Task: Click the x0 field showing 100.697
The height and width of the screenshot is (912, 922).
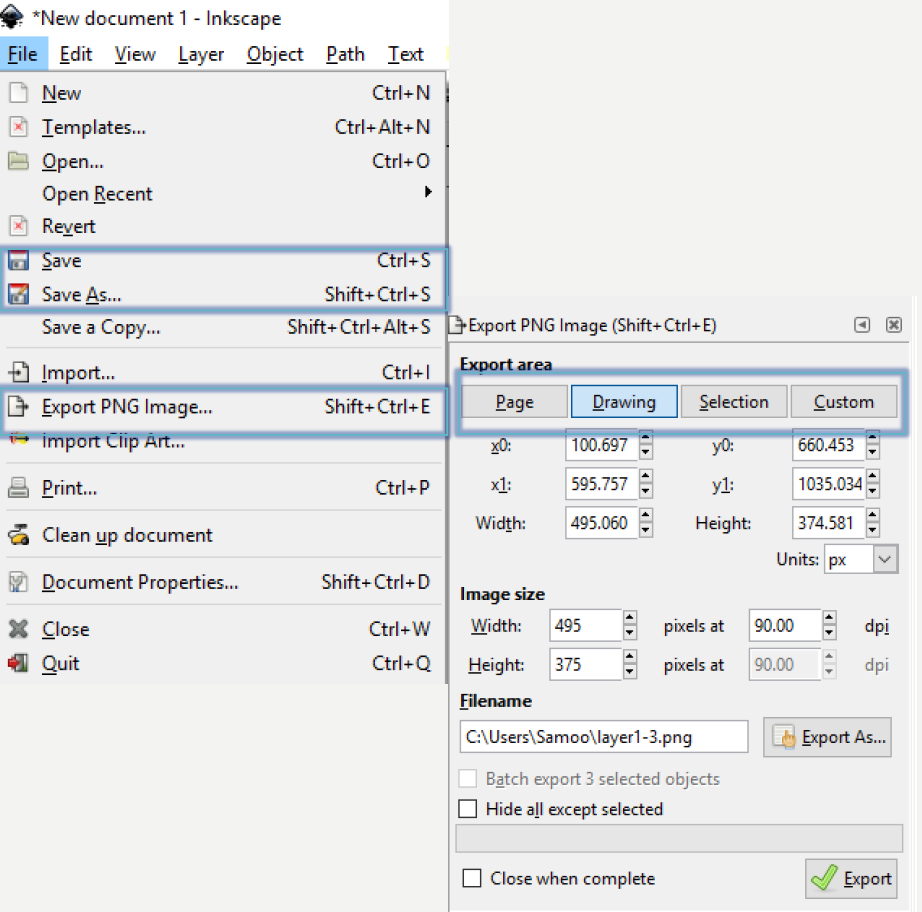Action: pos(601,445)
